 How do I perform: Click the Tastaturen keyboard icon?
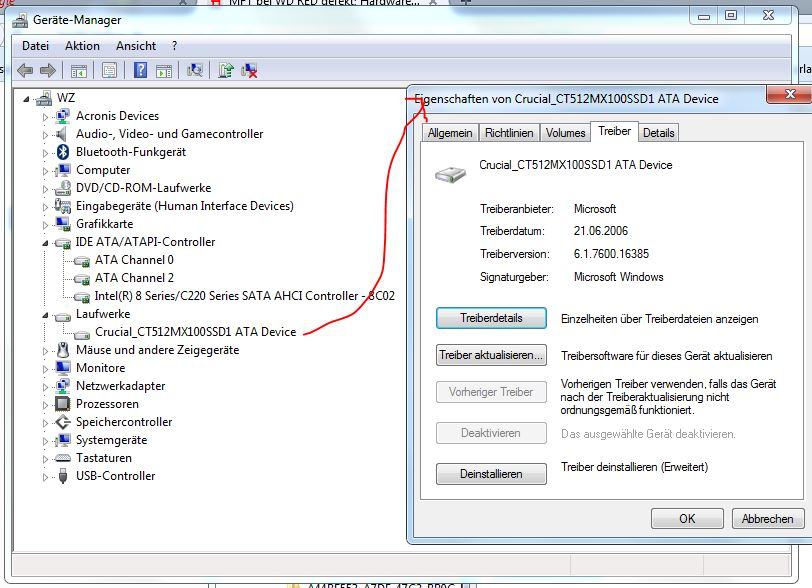[x=63, y=458]
